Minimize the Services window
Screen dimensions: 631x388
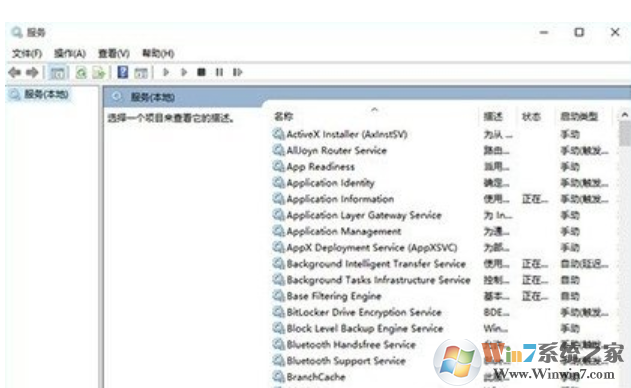tap(544, 32)
